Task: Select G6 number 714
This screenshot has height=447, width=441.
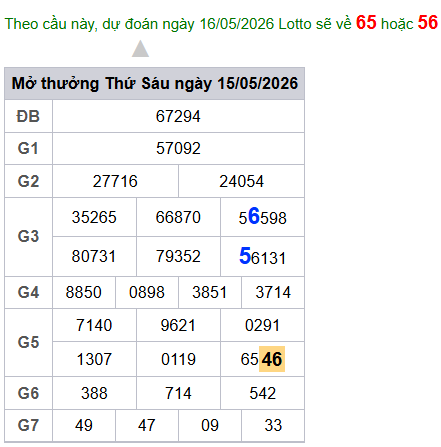Action: tap(178, 393)
